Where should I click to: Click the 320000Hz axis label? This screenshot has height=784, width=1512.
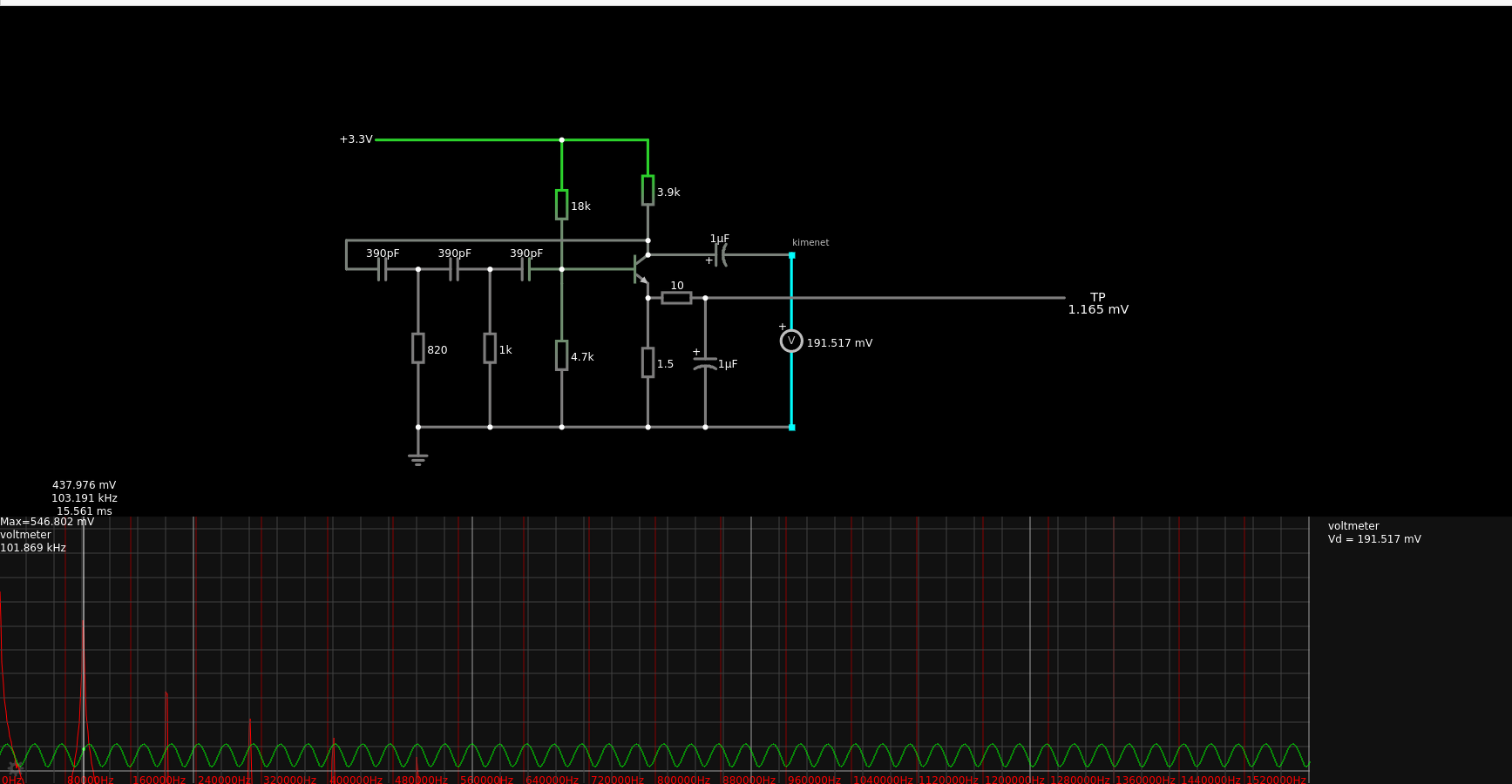tap(289, 780)
